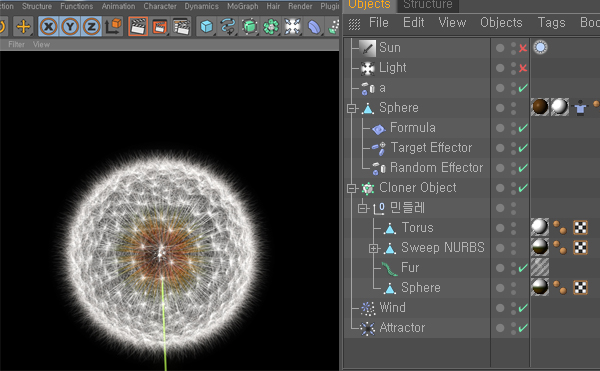
Task: Select the Light object in tree
Action: pyautogui.click(x=393, y=68)
